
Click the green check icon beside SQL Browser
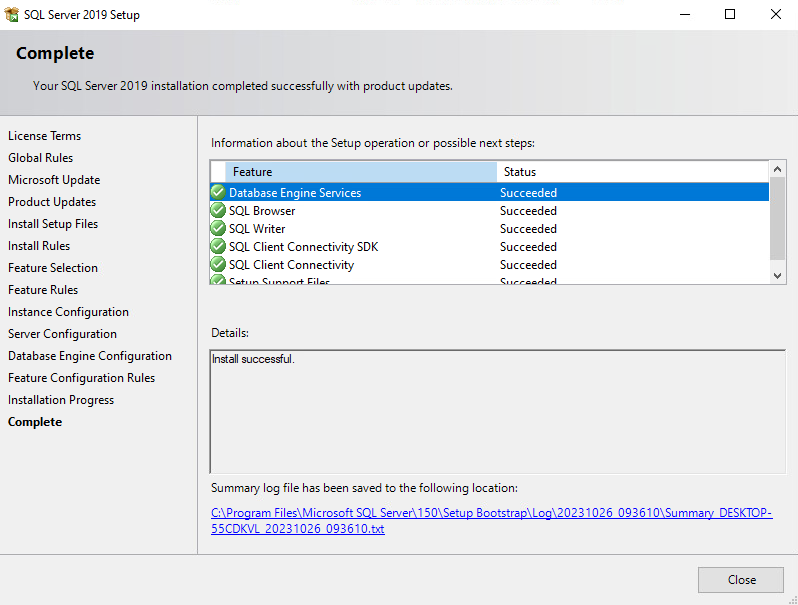pos(218,211)
